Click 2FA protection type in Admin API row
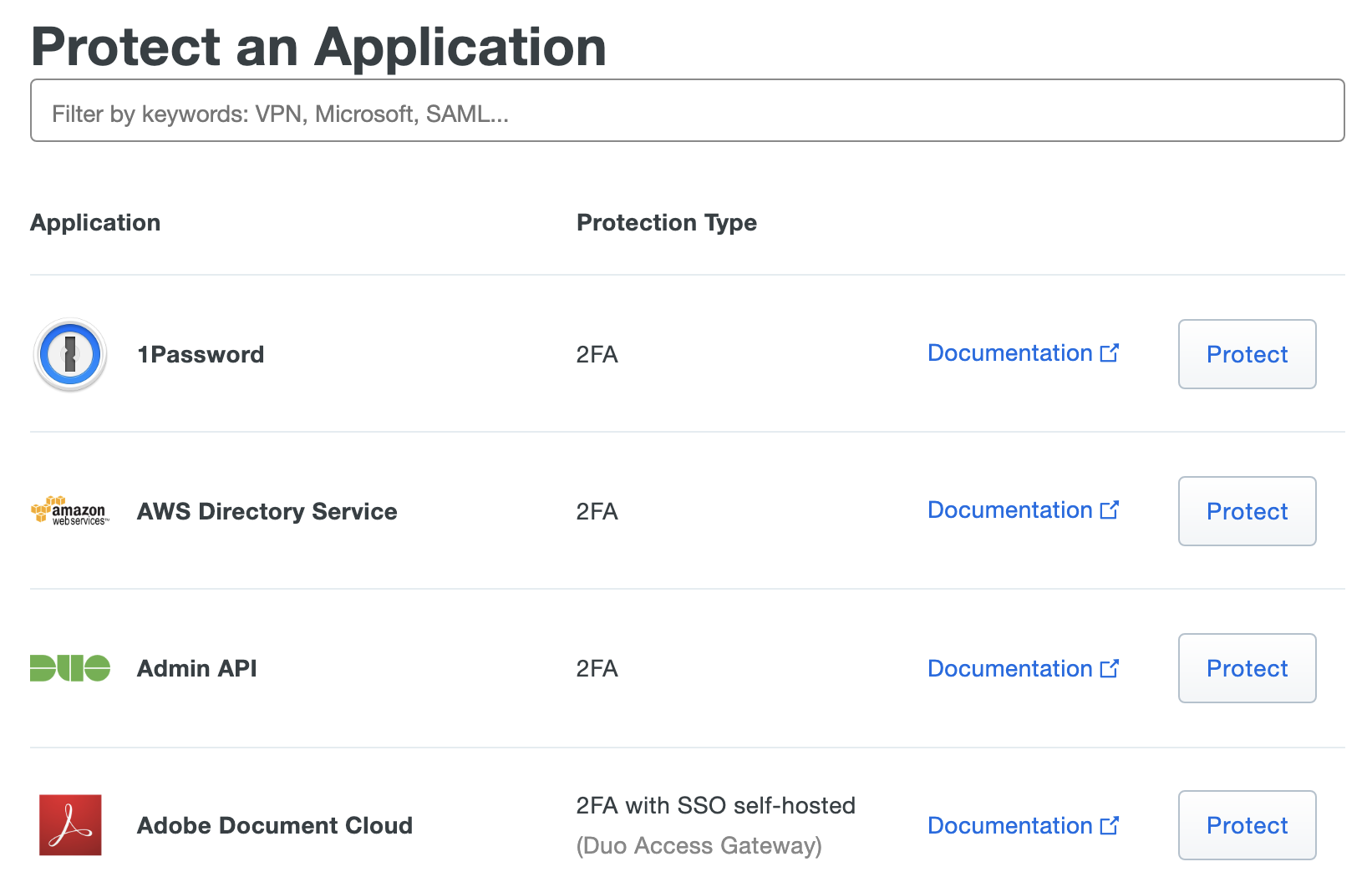The image size is (1372, 882). click(x=597, y=668)
